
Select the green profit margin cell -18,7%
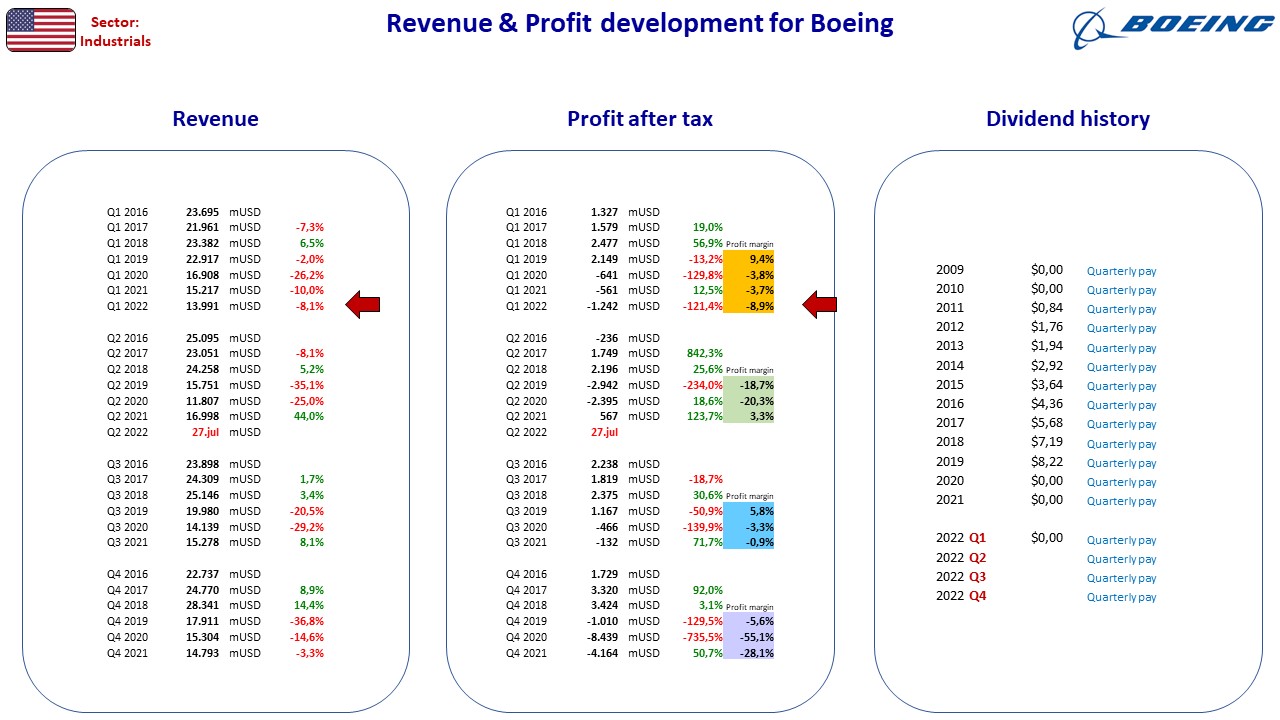point(748,385)
